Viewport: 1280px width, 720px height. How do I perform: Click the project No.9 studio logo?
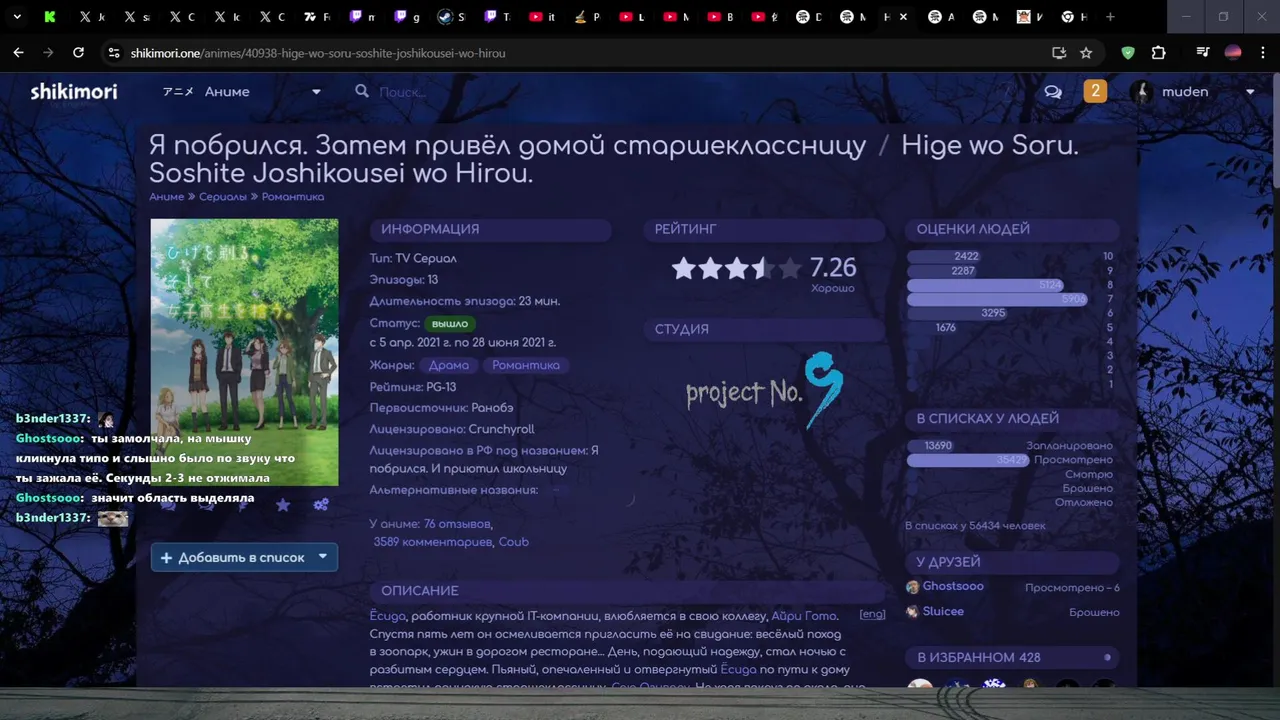coord(764,390)
